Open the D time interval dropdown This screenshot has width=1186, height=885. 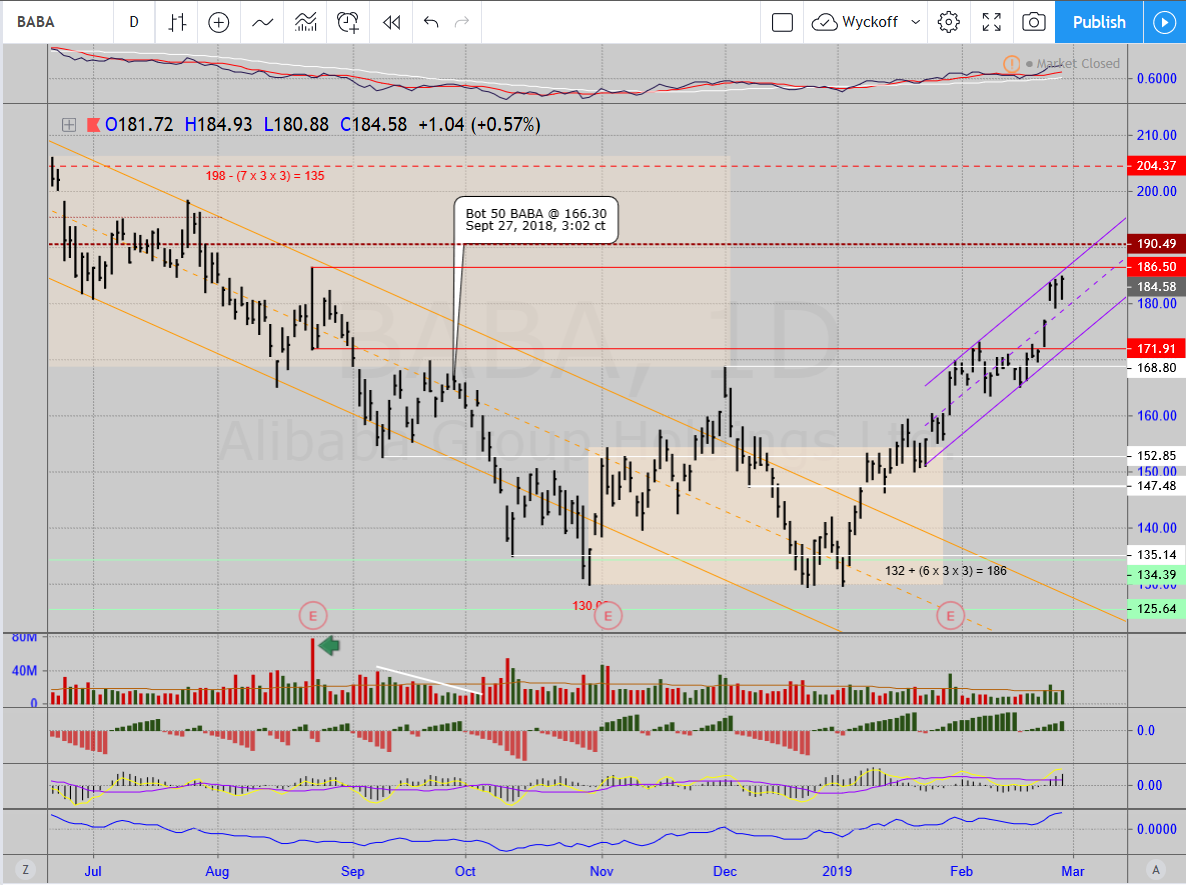pyautogui.click(x=134, y=22)
